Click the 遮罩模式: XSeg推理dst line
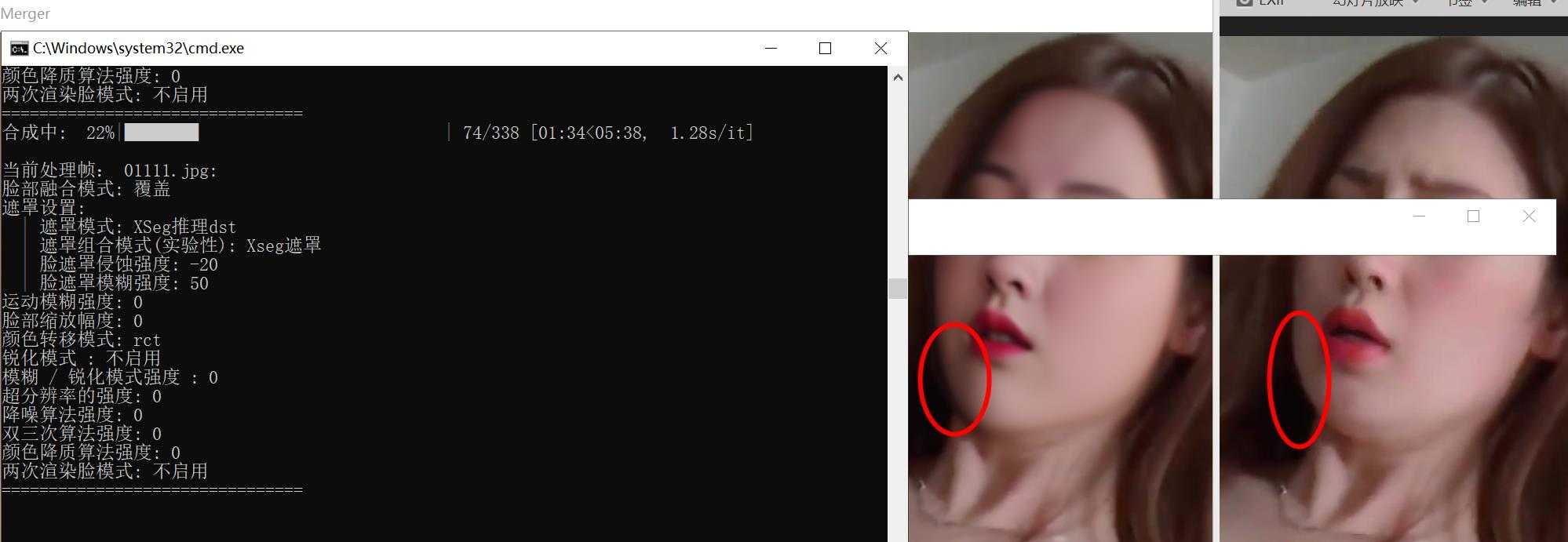This screenshot has width=1568, height=542. [x=138, y=227]
